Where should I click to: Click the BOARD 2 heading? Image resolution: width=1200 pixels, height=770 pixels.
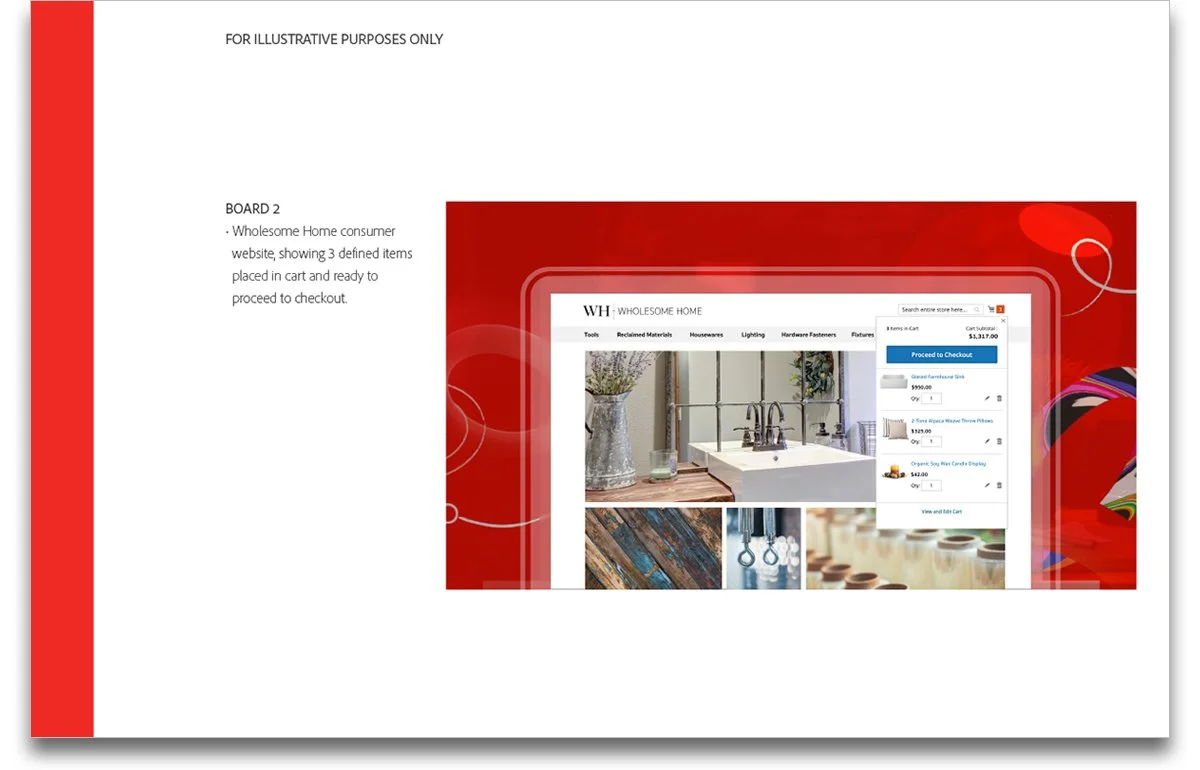click(x=253, y=209)
